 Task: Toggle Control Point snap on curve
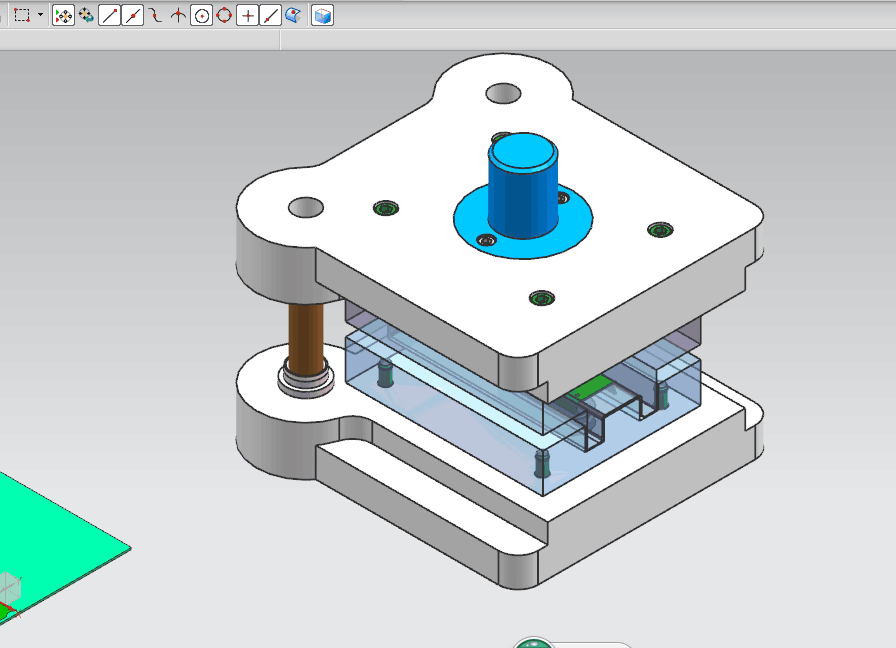(x=155, y=15)
